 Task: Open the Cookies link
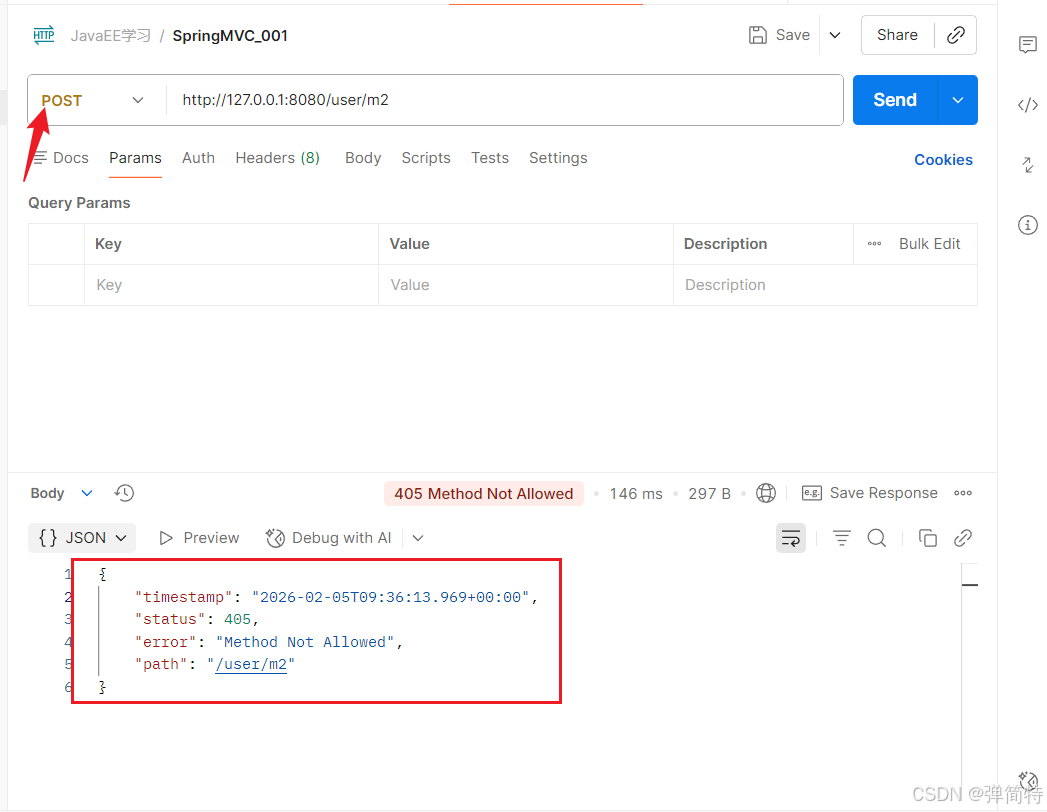tap(944, 160)
